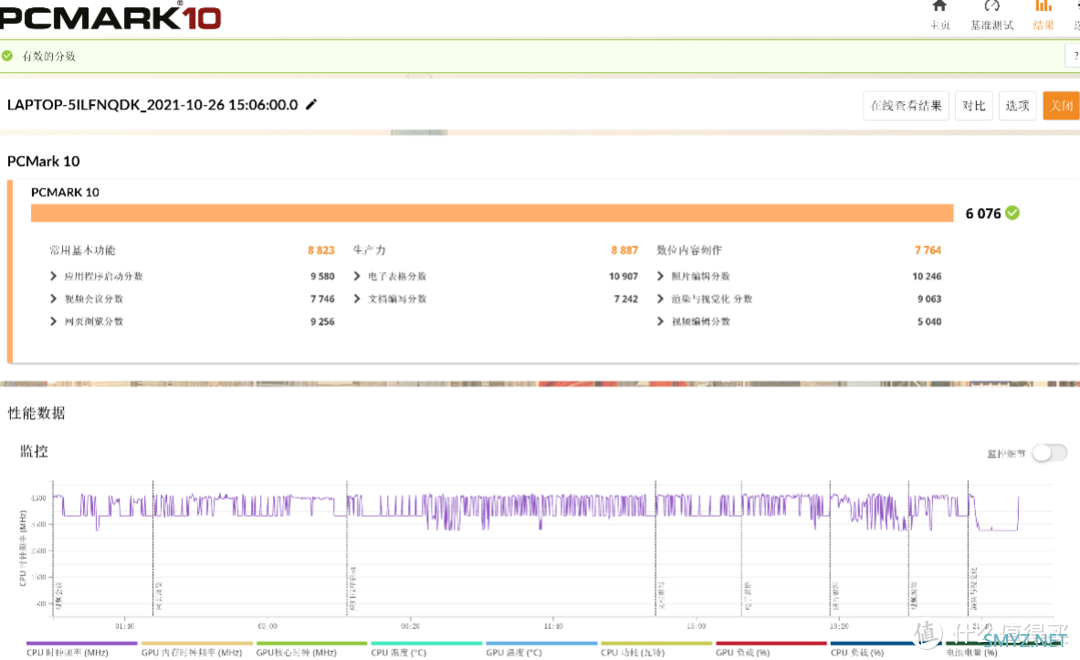Click the score value 9 256
Viewport: 1080px width, 660px height.
pos(322,322)
